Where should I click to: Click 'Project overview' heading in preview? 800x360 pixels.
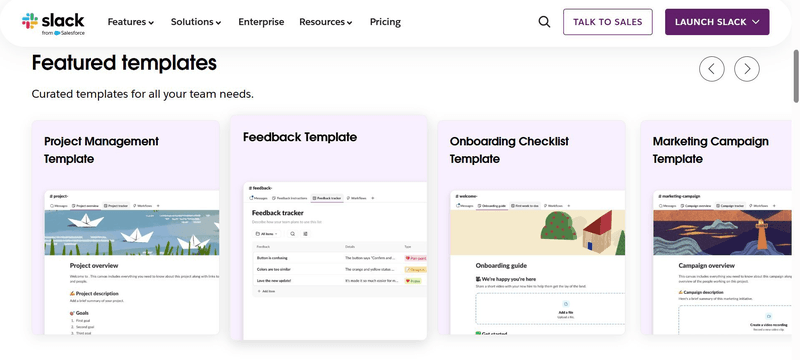pyautogui.click(x=94, y=266)
